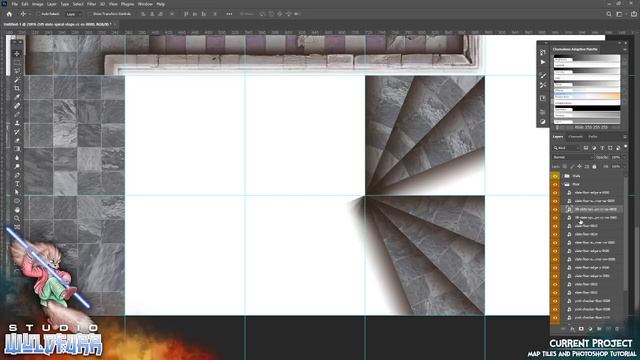Viewport: 640px width, 360px height.
Task: Expand the Walls group arrow
Action: tap(562, 176)
